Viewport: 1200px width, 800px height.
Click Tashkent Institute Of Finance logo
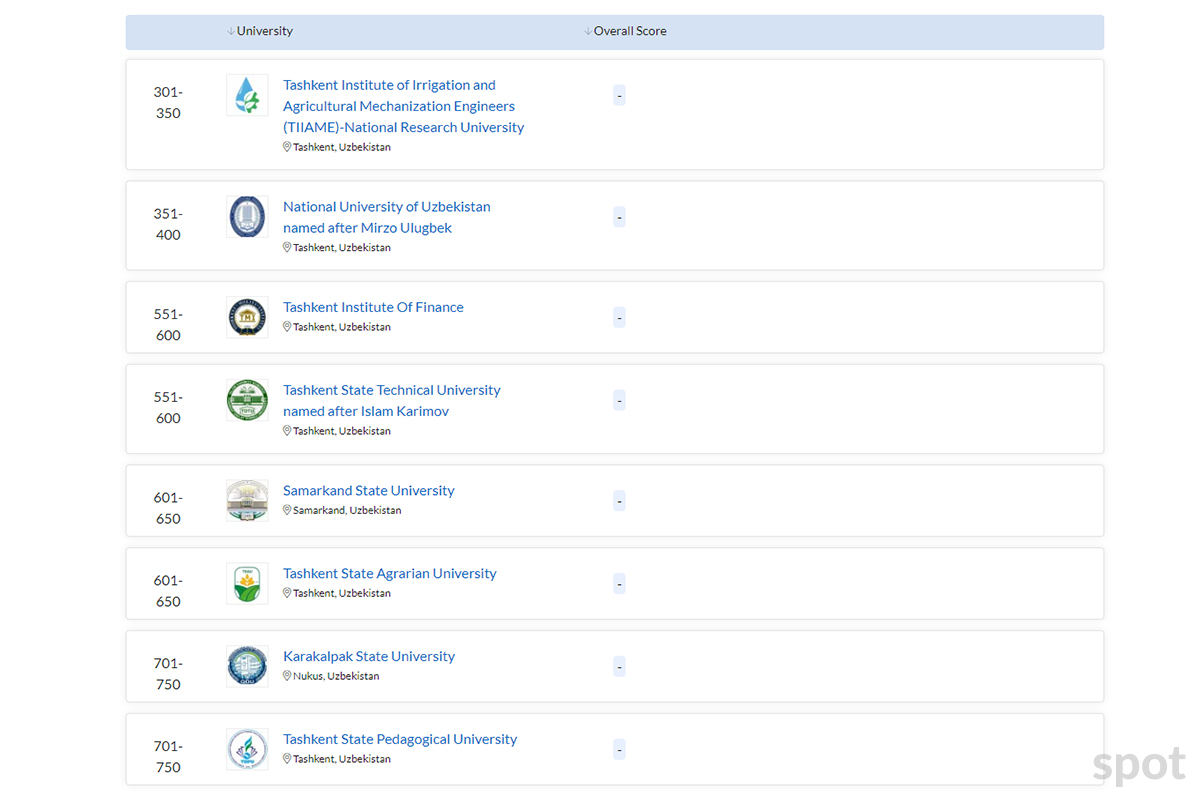(247, 317)
